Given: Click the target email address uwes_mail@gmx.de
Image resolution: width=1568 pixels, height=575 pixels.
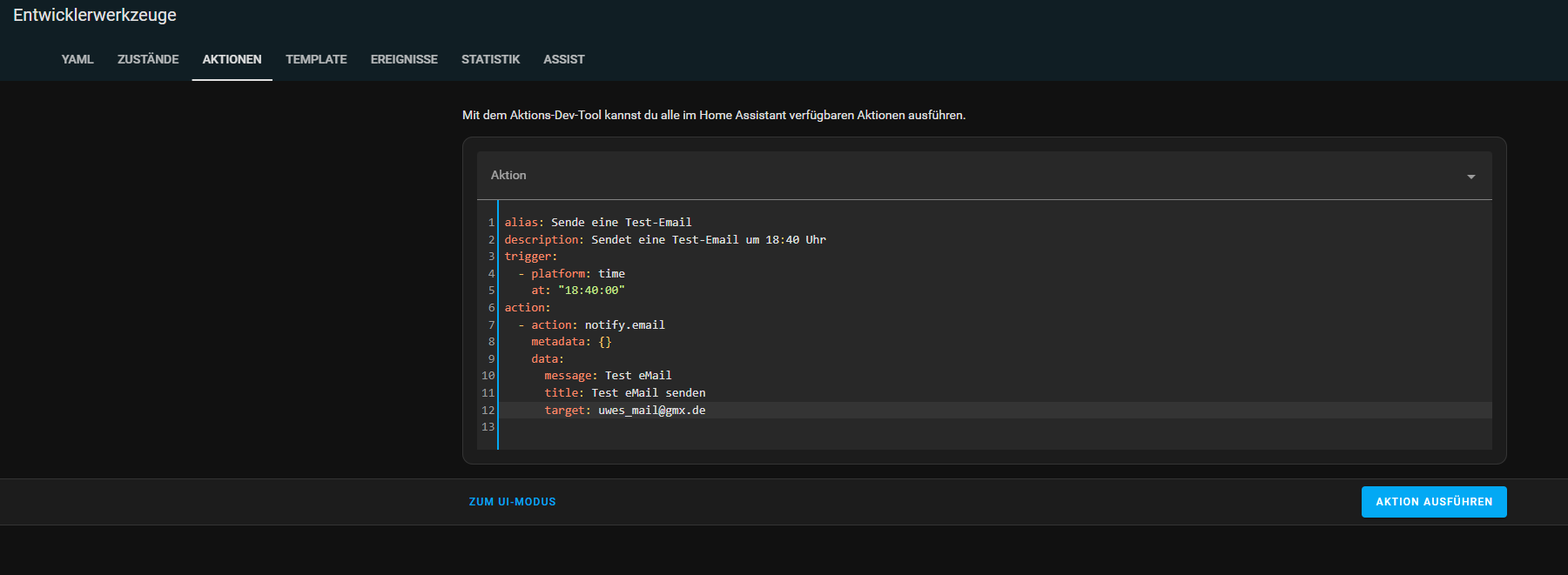Looking at the screenshot, I should point(651,411).
